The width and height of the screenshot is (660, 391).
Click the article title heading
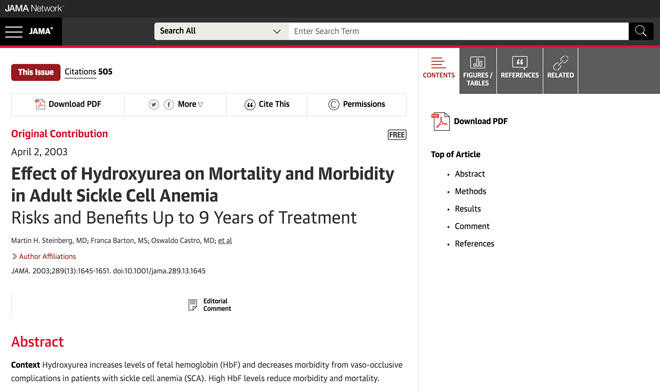[202, 184]
